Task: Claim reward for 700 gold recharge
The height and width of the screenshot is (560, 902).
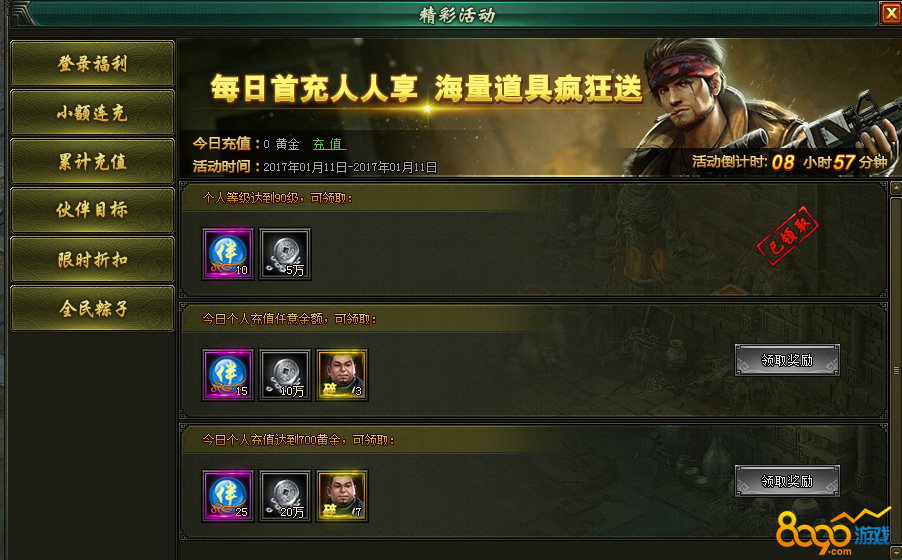Action: [x=787, y=481]
